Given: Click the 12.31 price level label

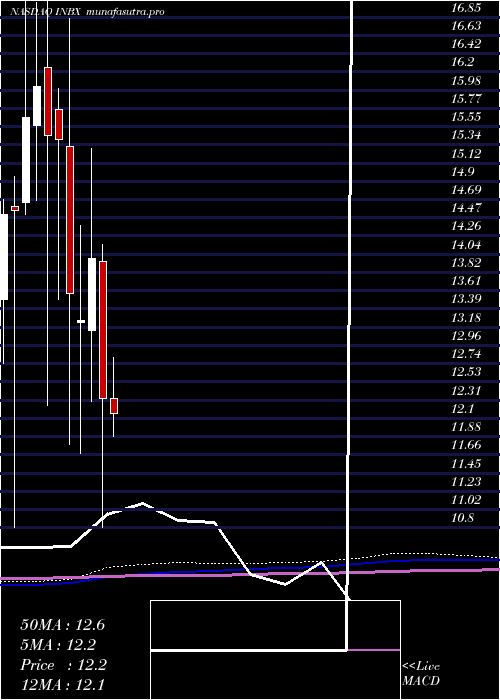Looking at the screenshot, I should tap(466, 391).
